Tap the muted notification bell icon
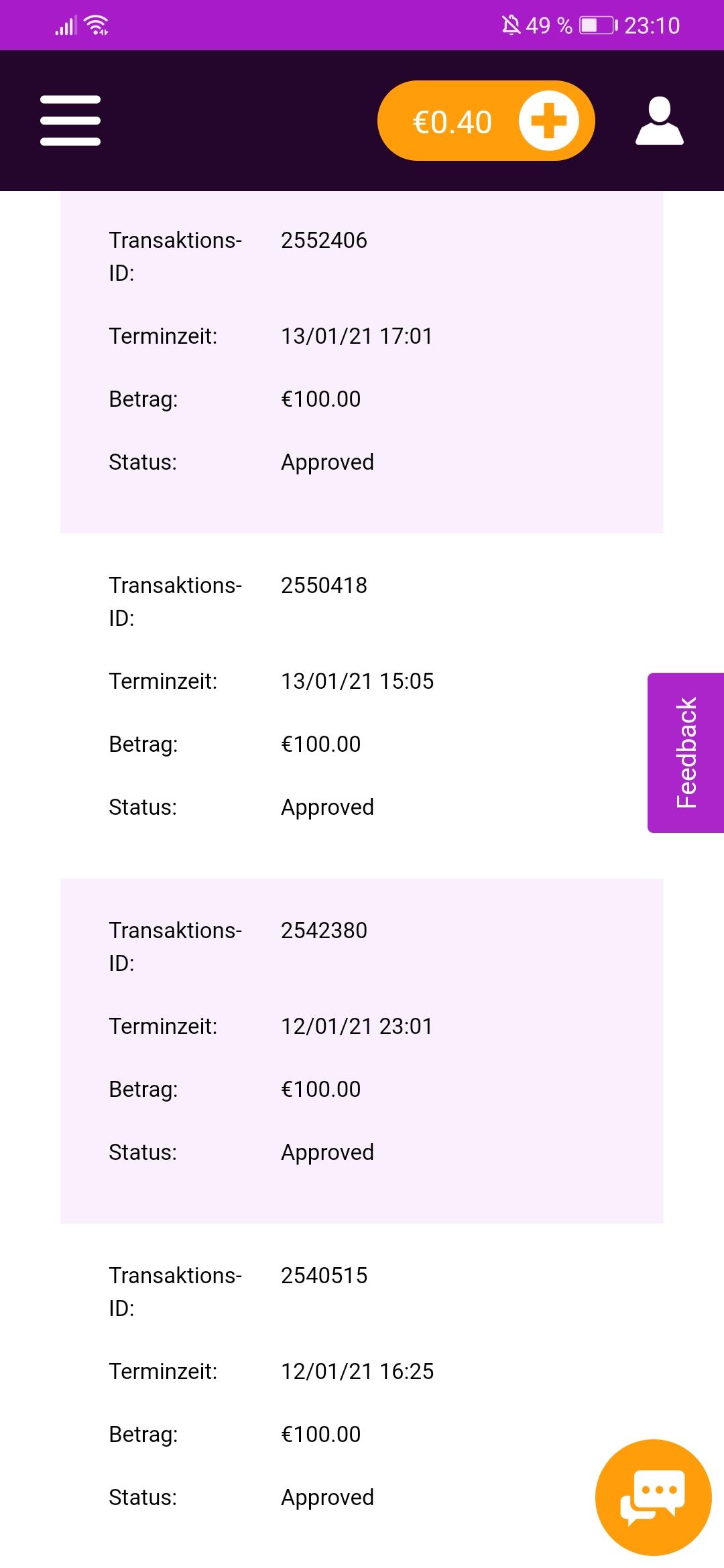The image size is (724, 1568). [511, 25]
